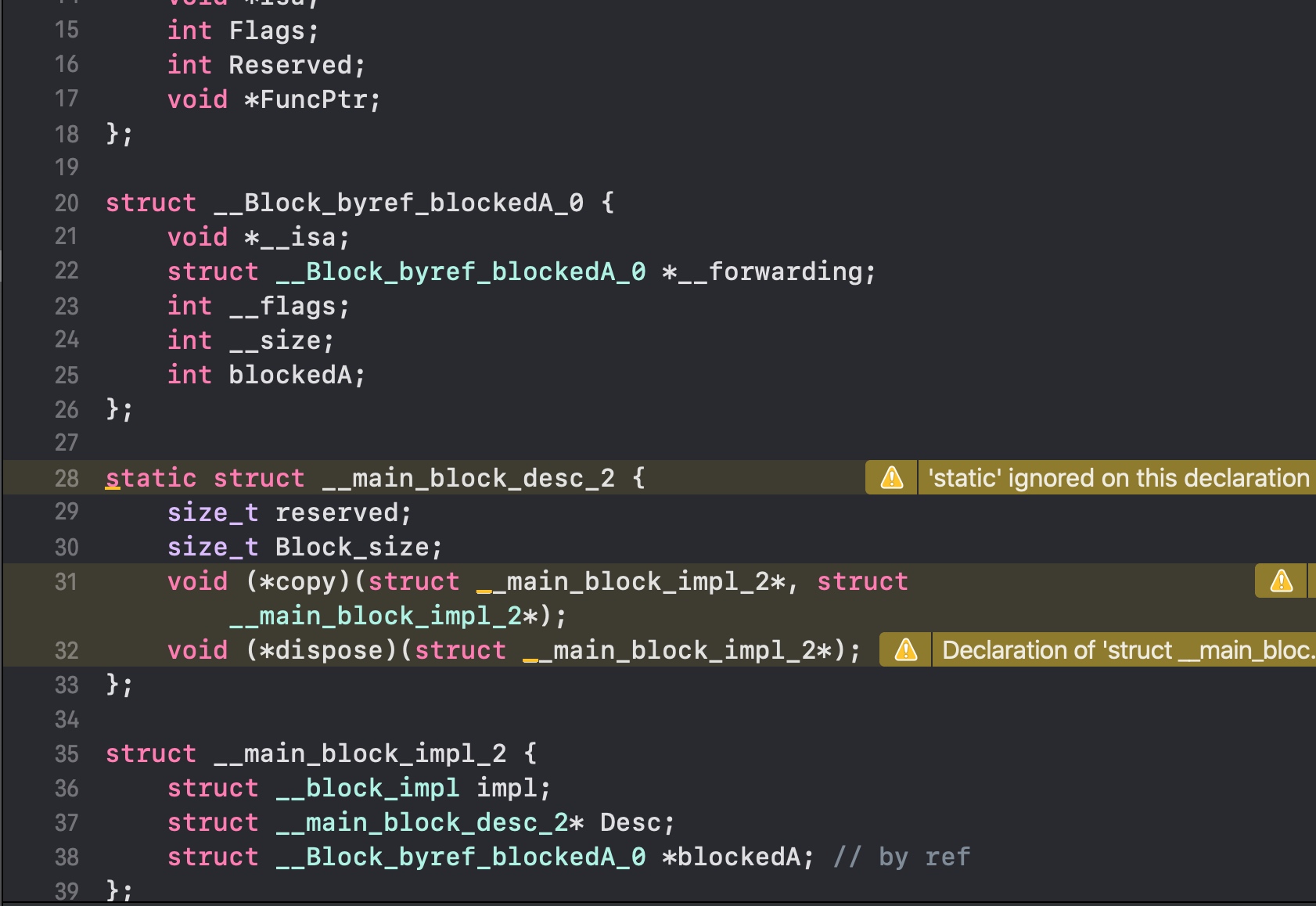Click line number 35 in gutter
This screenshot has width=1316, height=906.
[x=67, y=753]
